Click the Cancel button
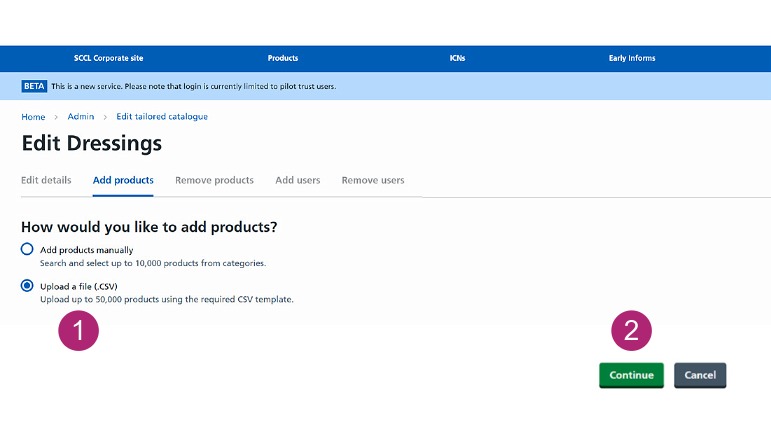 coord(700,375)
